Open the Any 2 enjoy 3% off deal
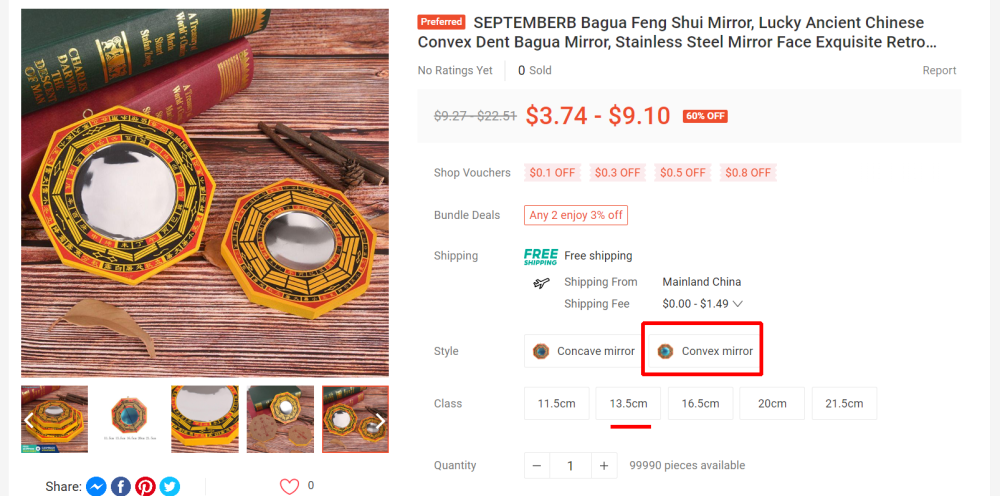Image resolution: width=1000 pixels, height=496 pixels. [576, 215]
